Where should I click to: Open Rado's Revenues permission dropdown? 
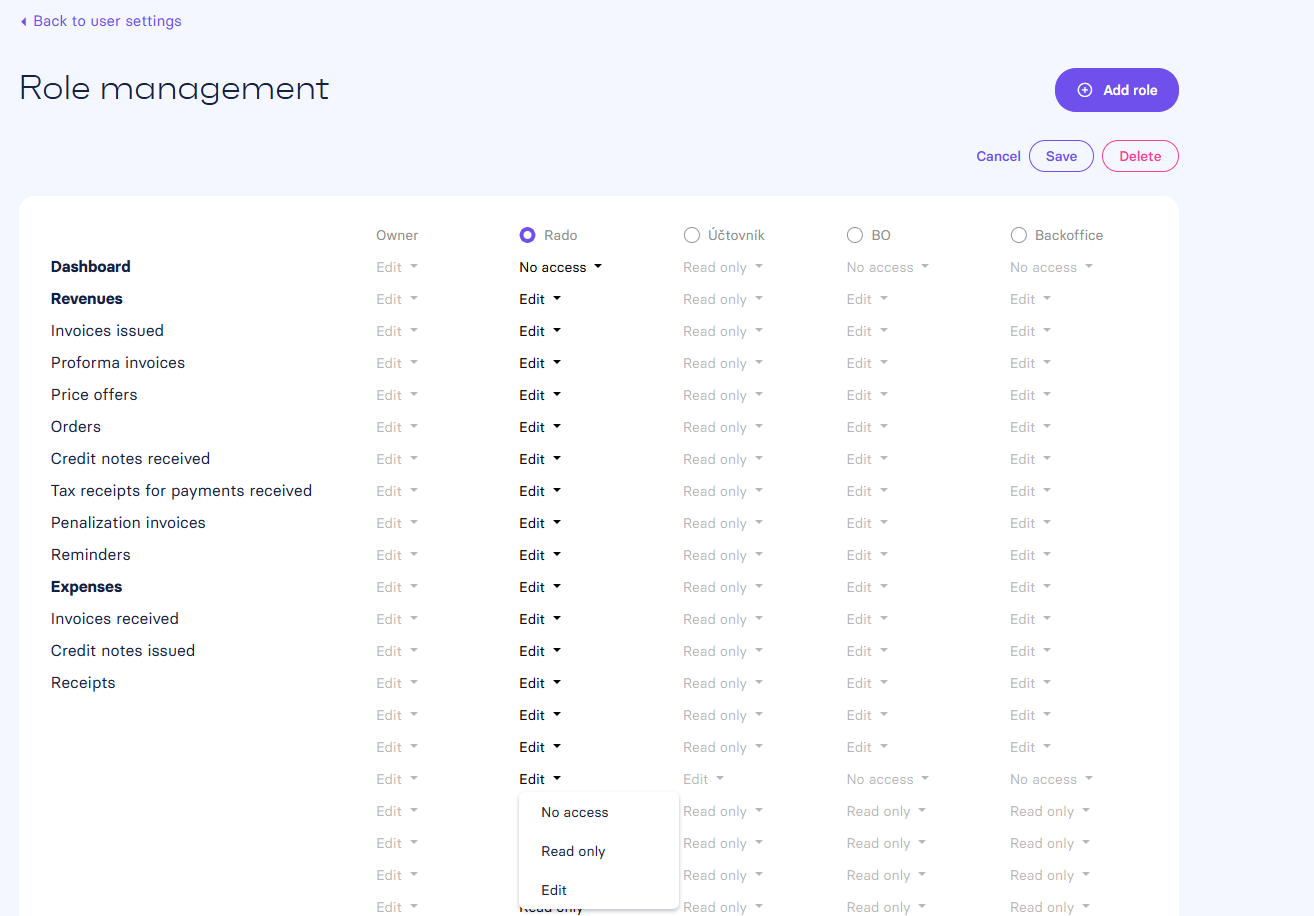point(540,299)
